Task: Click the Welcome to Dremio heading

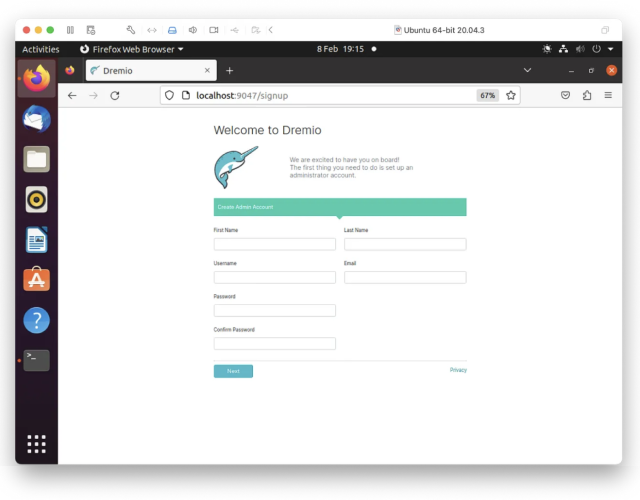Action: 267,130
